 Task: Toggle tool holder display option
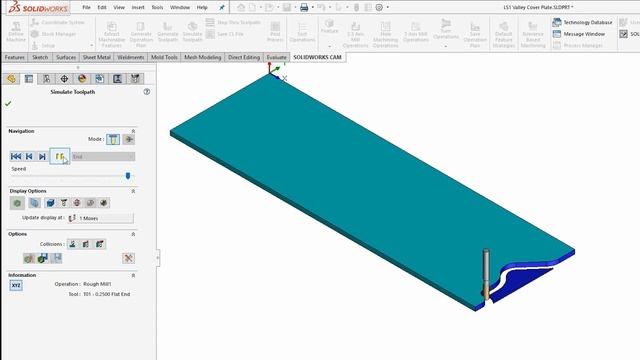(77, 203)
